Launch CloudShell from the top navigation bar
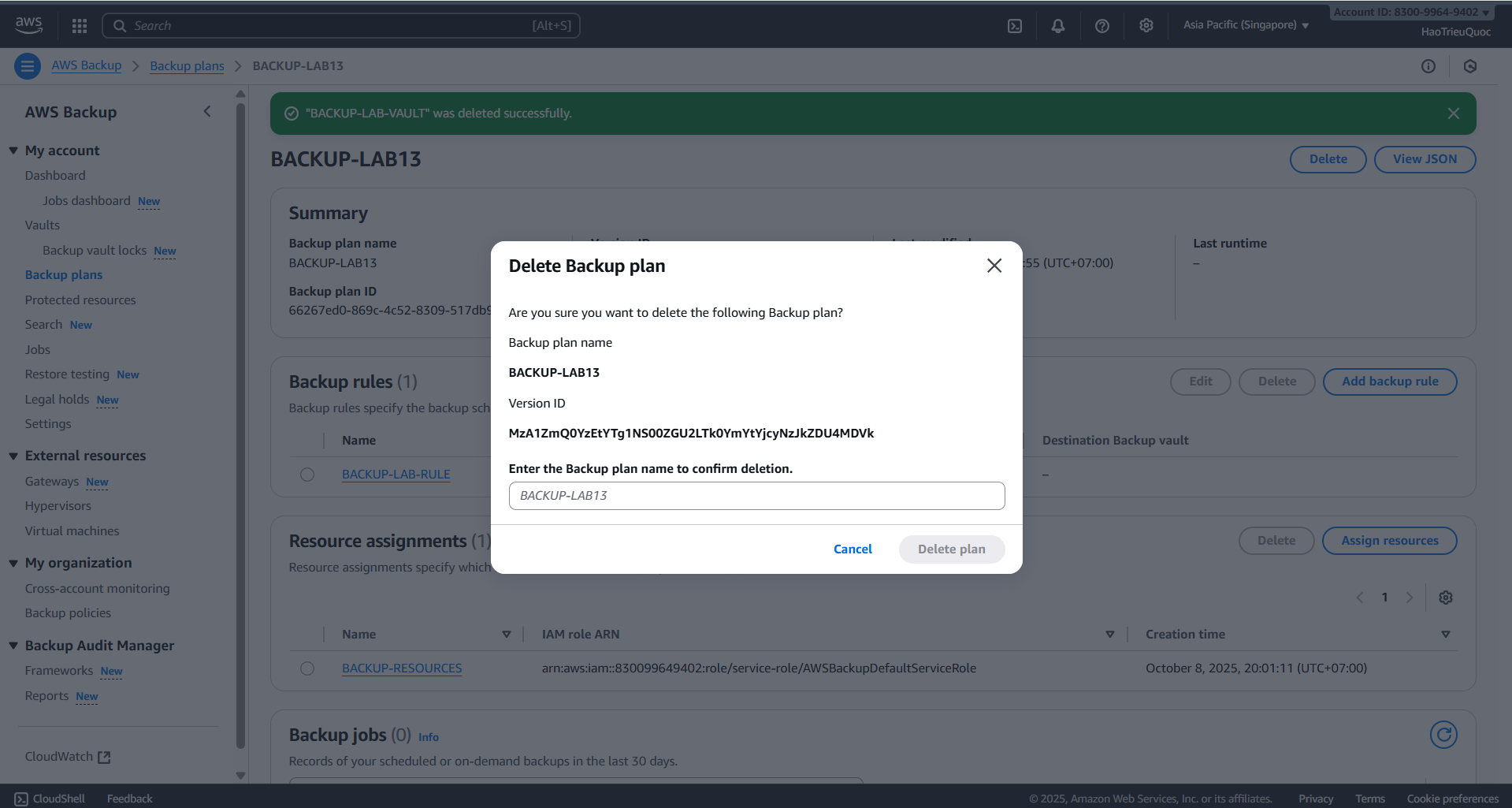The height and width of the screenshot is (808, 1512). pos(1014,25)
